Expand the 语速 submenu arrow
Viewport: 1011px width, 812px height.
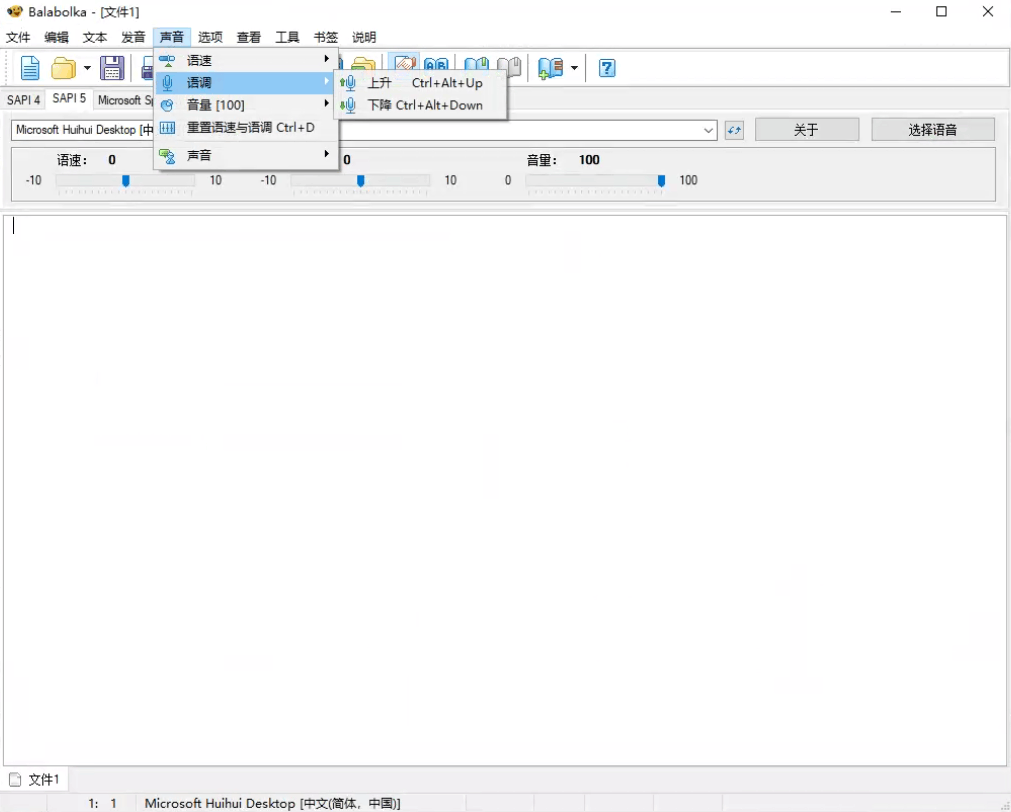[327, 59]
